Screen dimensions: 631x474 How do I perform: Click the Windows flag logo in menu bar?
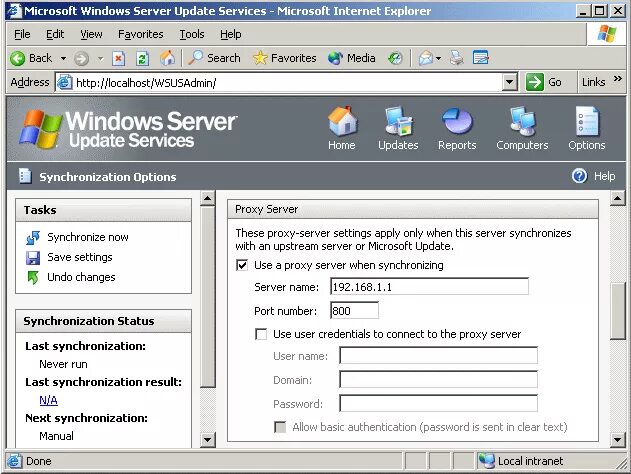(607, 34)
